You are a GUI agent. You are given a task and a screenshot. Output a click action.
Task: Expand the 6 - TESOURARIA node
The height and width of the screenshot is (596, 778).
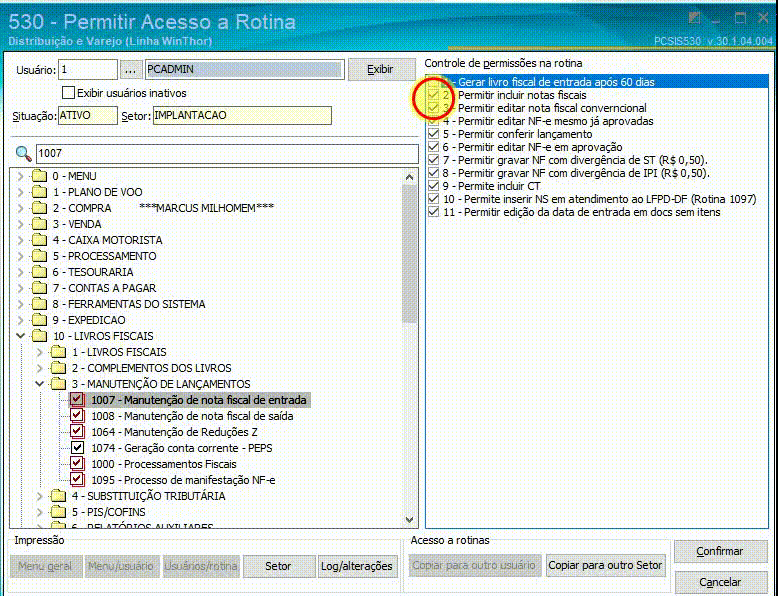[x=20, y=272]
